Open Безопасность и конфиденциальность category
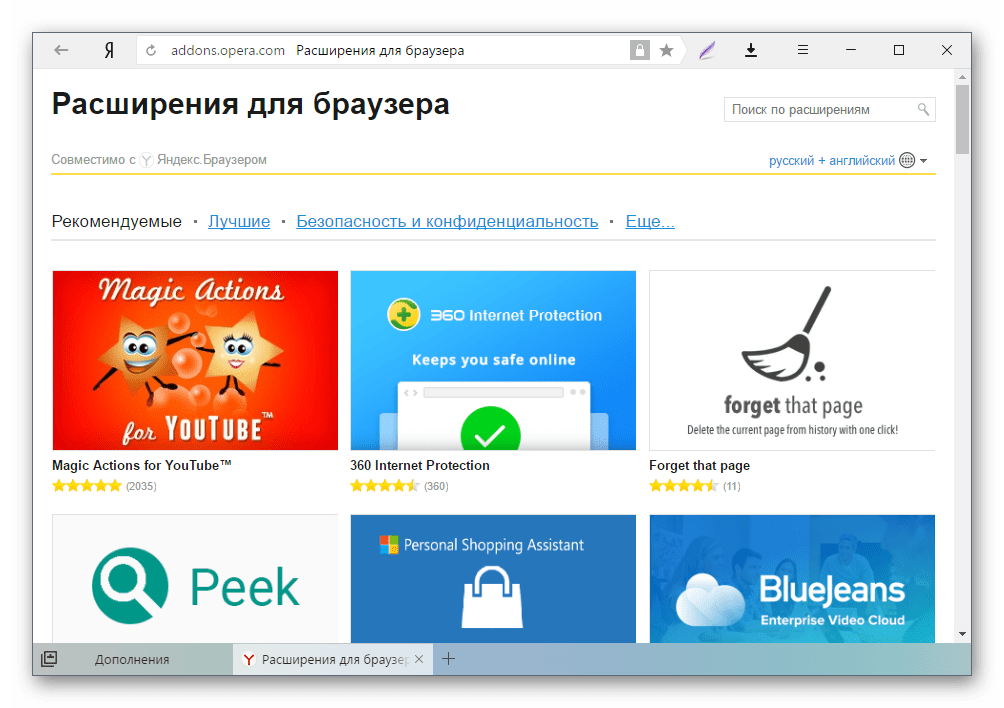The height and width of the screenshot is (708, 1004). [x=447, y=221]
